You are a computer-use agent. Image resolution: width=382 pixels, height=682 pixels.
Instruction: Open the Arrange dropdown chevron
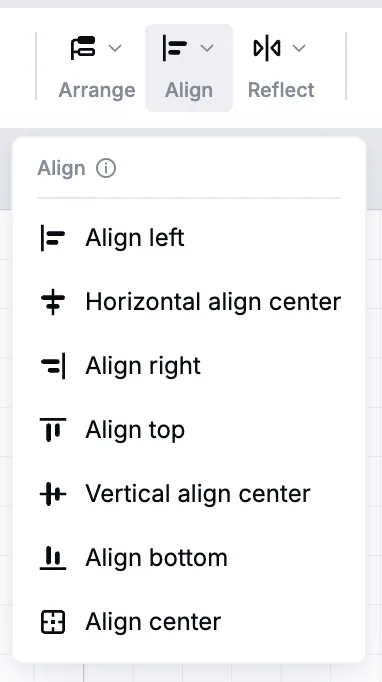point(115,48)
